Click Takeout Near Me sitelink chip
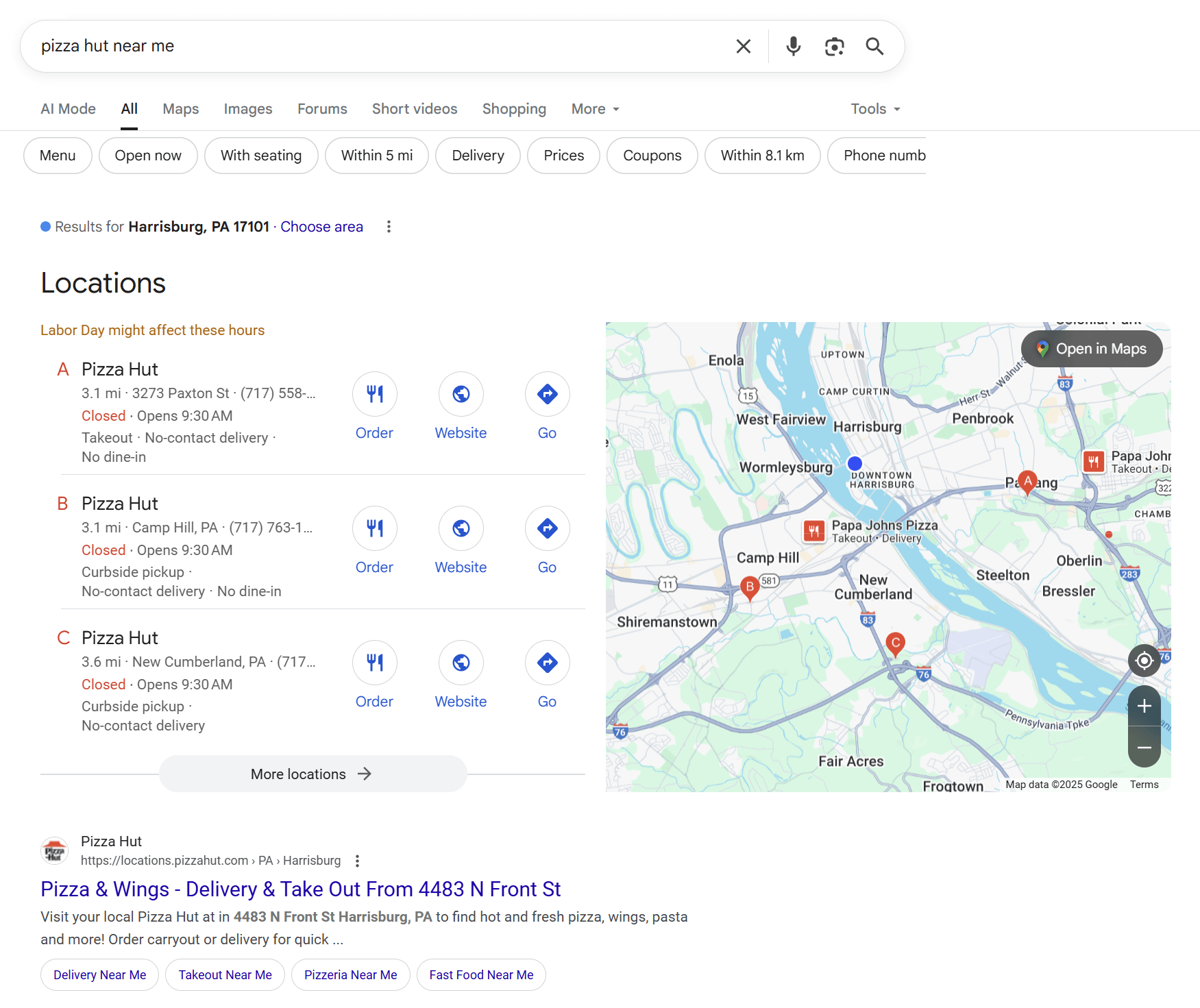This screenshot has height=1008, width=1200. click(x=225, y=974)
